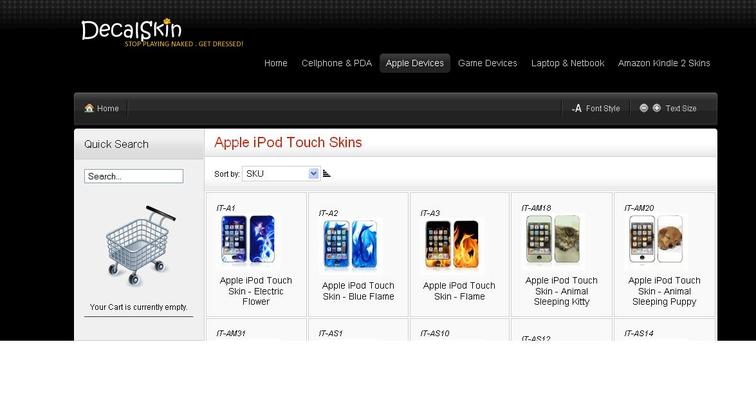The height and width of the screenshot is (414, 756).
Task: Click the shopping cart image
Action: pos(139,245)
